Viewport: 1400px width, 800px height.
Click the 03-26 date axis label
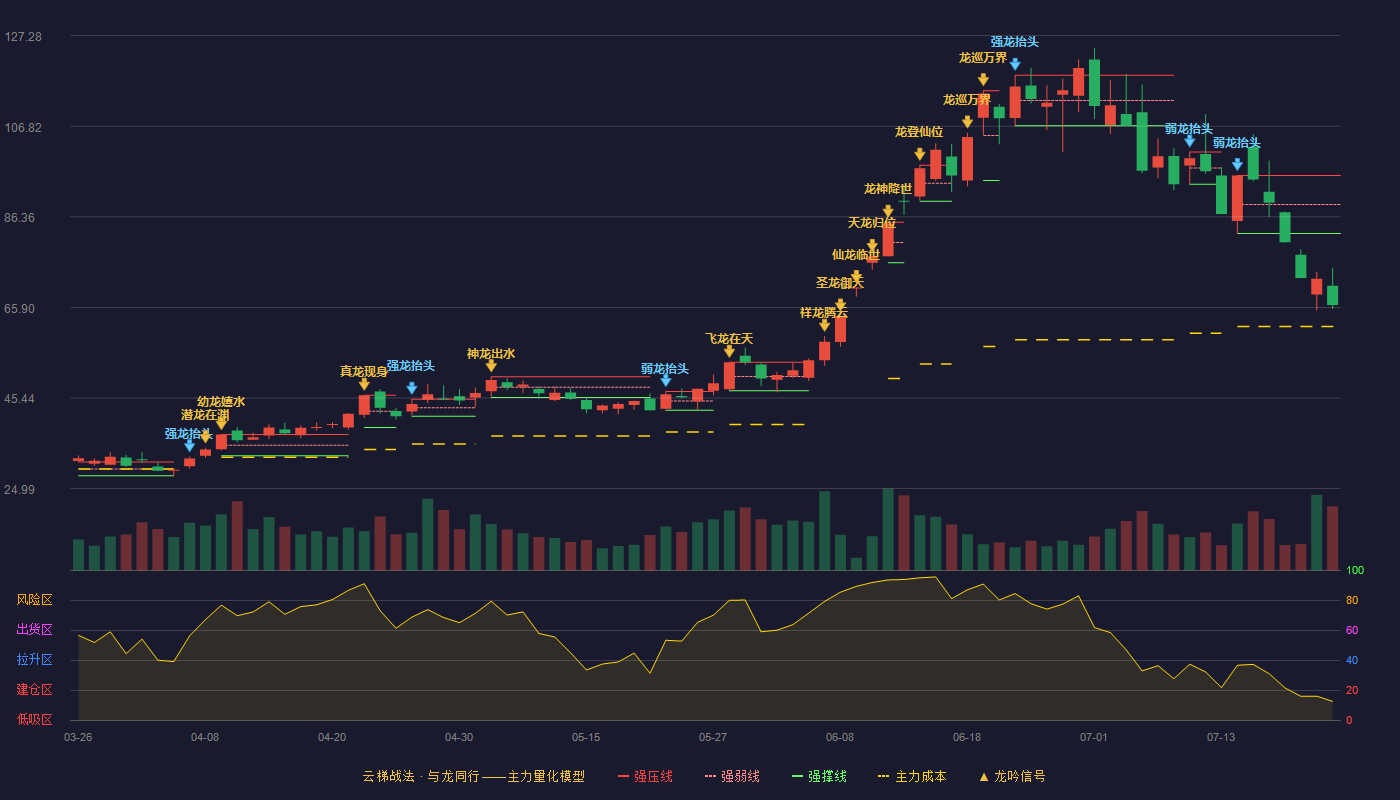(x=78, y=737)
